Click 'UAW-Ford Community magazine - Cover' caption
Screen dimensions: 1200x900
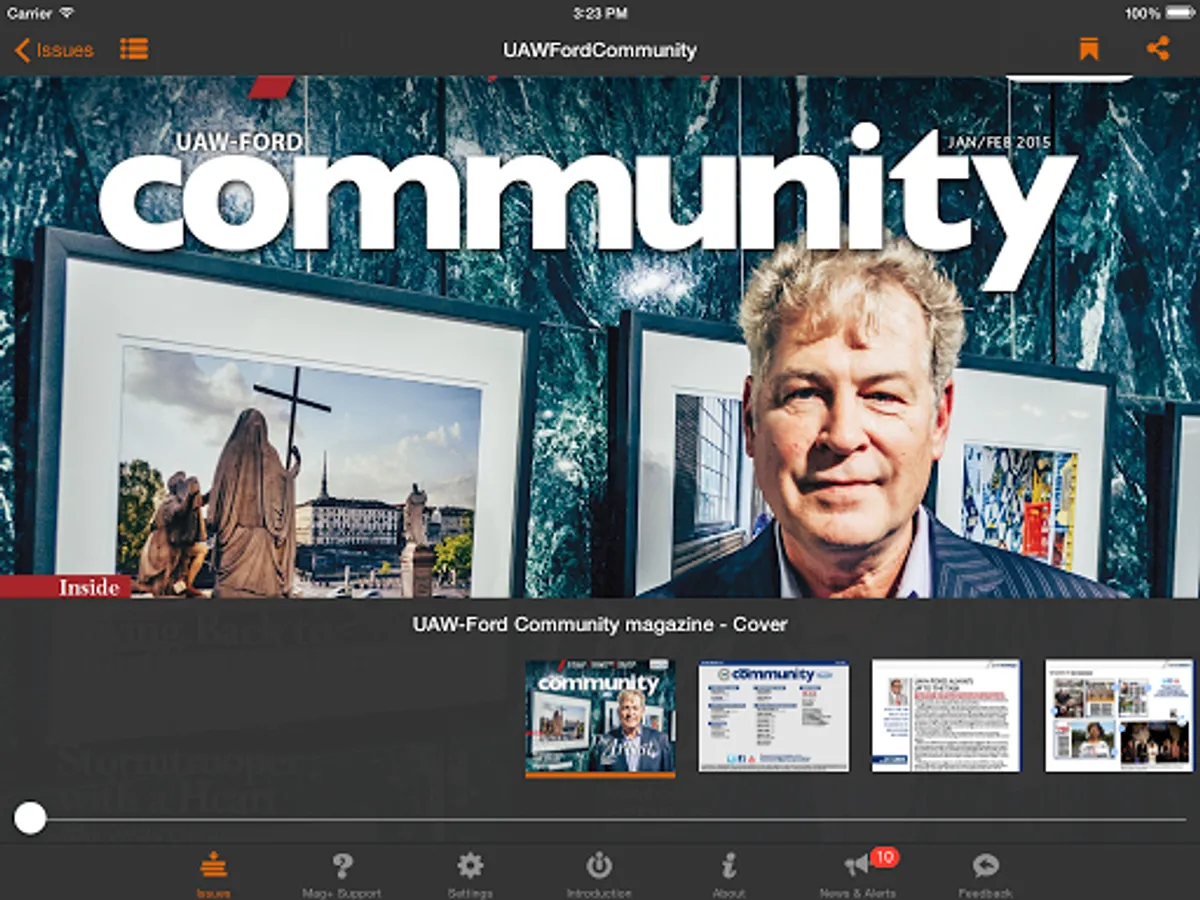coord(600,625)
